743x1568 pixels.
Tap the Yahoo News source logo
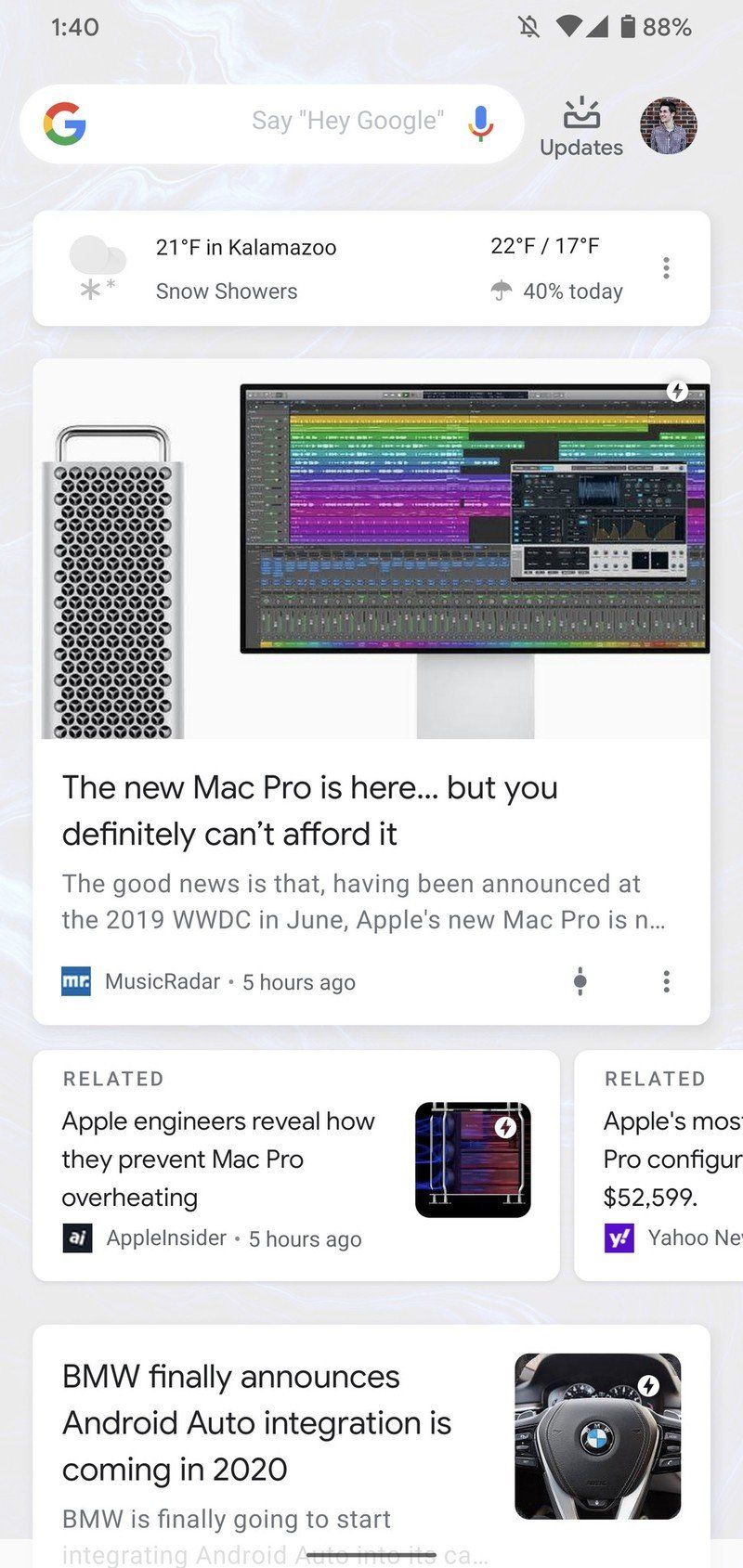click(x=619, y=1238)
